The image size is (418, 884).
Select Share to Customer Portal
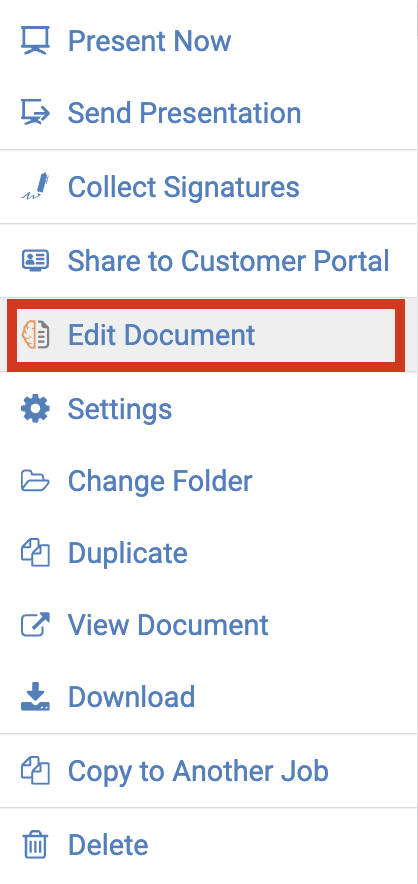pos(209,260)
